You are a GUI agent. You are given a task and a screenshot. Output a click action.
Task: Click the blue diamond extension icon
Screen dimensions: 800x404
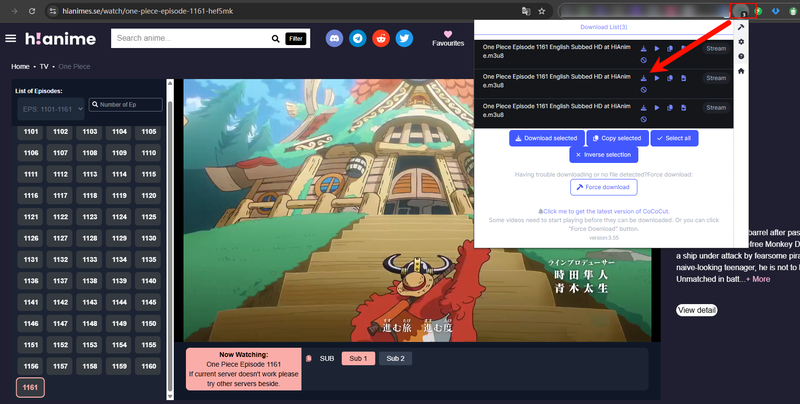(776, 11)
